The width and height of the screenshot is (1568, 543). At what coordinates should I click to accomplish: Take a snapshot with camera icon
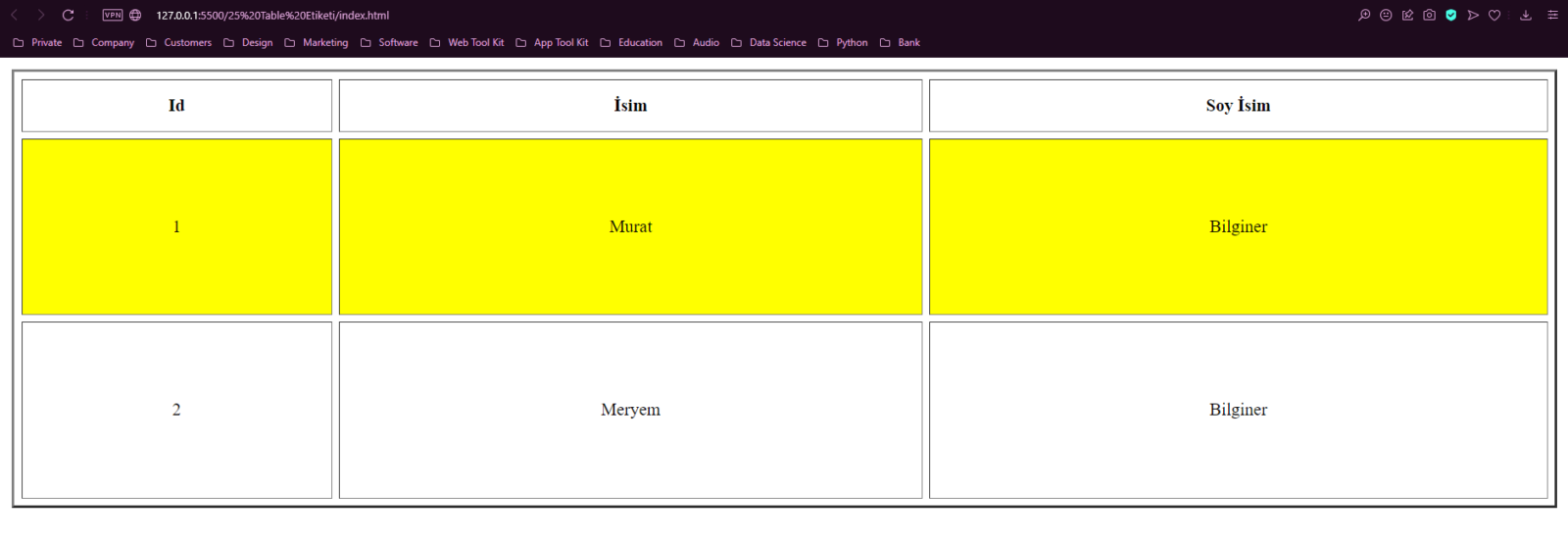pos(1429,16)
